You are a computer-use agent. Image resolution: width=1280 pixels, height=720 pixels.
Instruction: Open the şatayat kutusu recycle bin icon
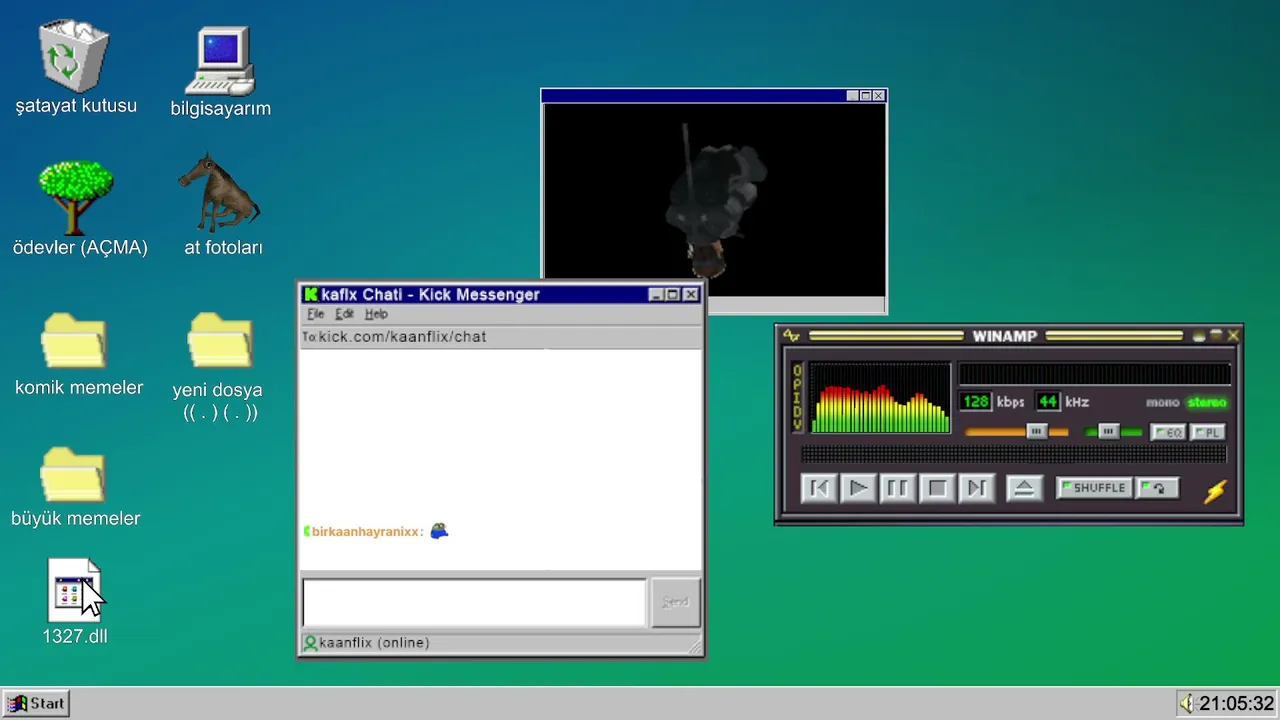tap(74, 56)
